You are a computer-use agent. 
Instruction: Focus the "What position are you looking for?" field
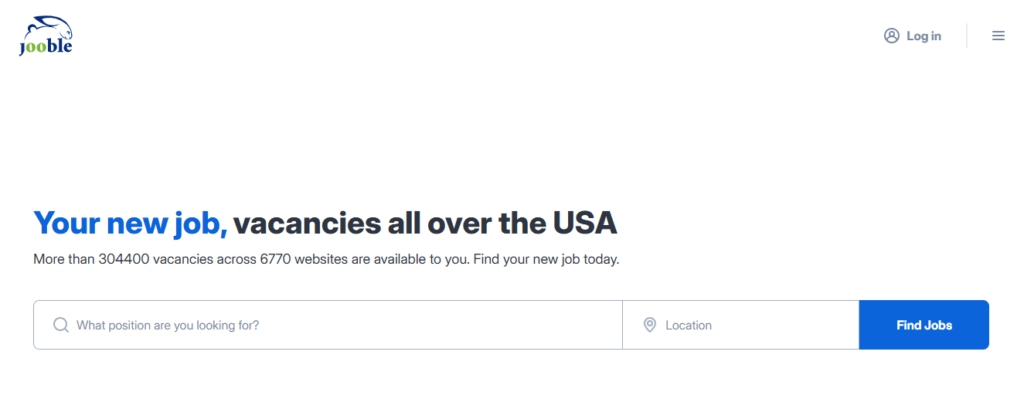(x=328, y=325)
